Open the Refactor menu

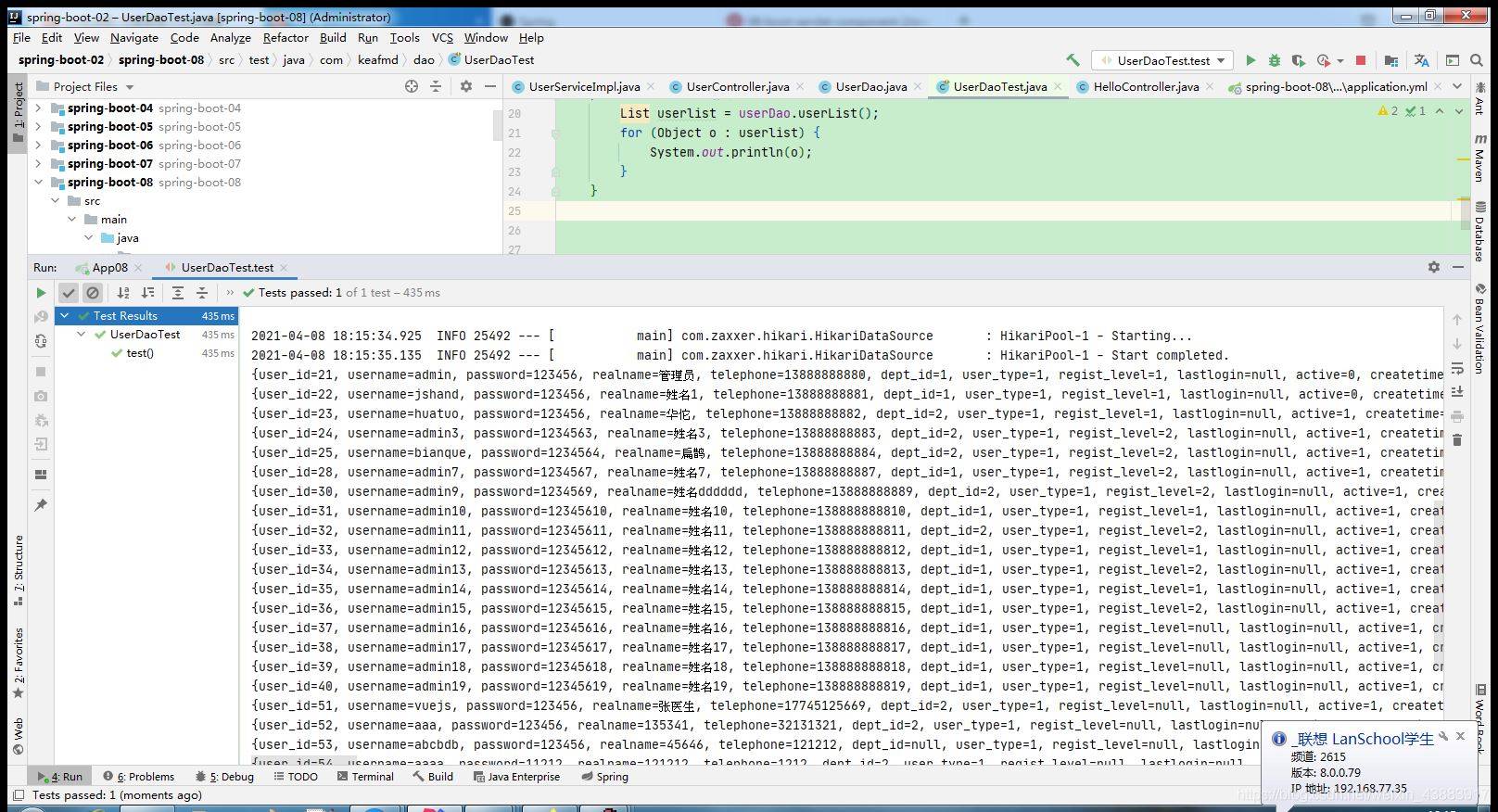pyautogui.click(x=286, y=38)
